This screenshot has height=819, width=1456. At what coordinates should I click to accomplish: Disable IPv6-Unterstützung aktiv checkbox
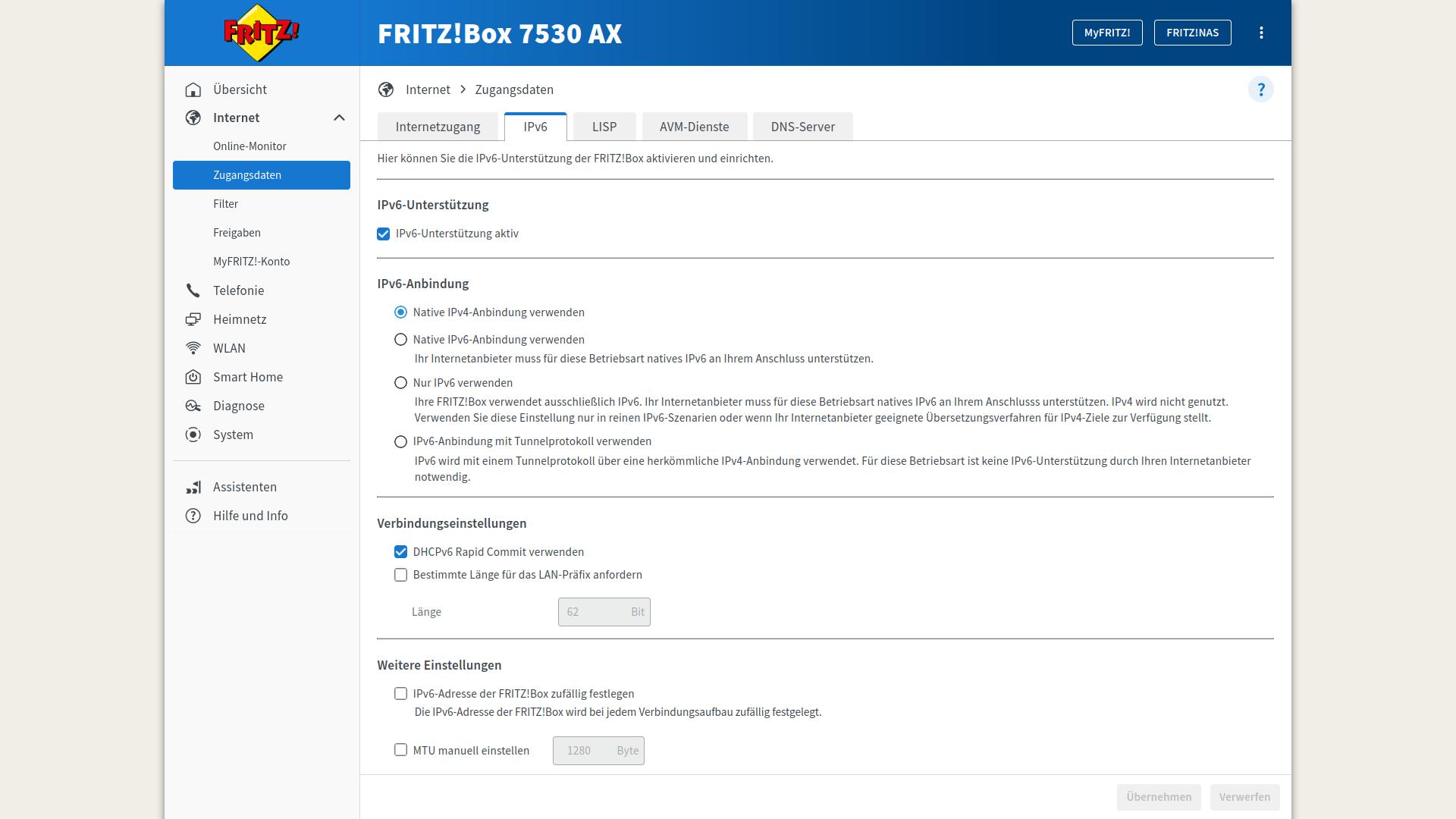tap(384, 234)
